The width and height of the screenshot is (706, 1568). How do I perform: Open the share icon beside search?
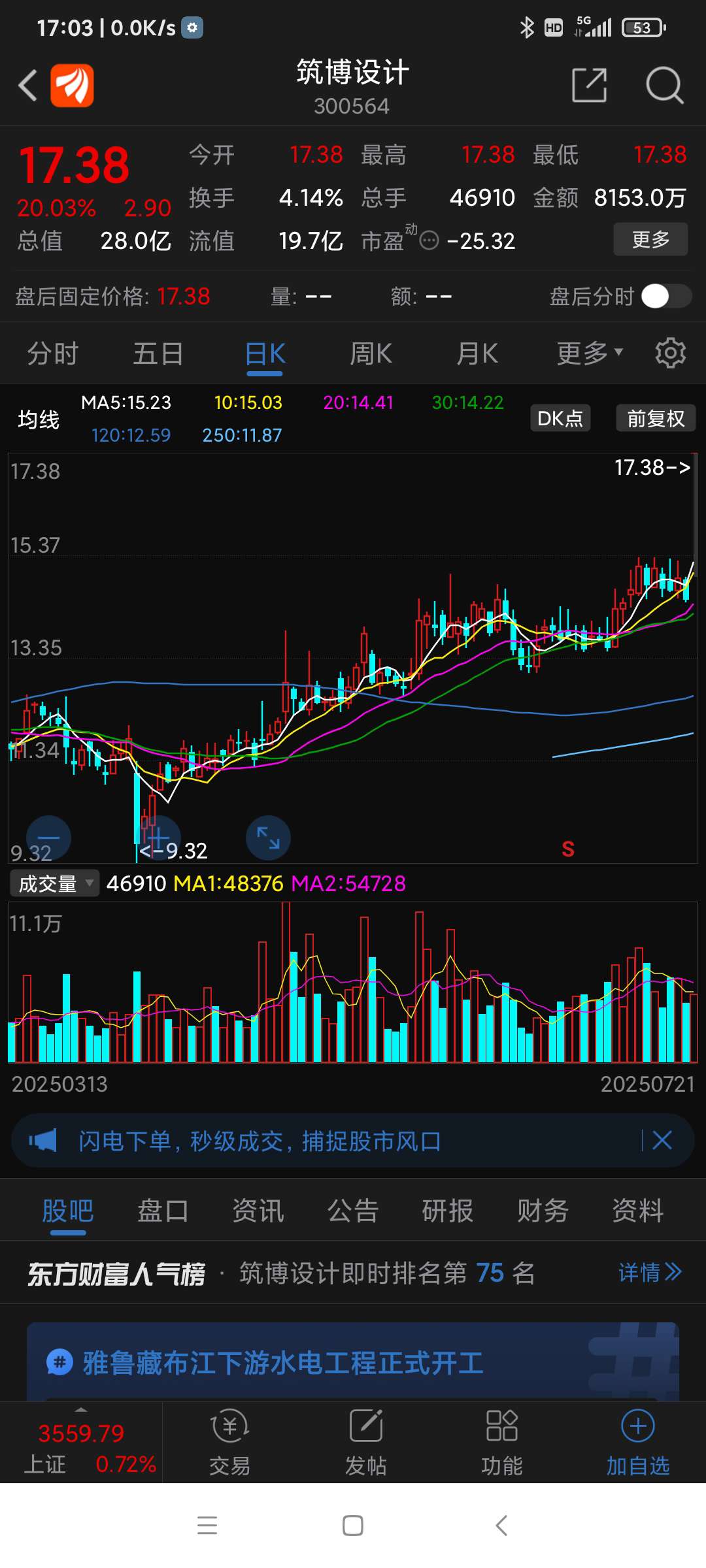pos(589,85)
